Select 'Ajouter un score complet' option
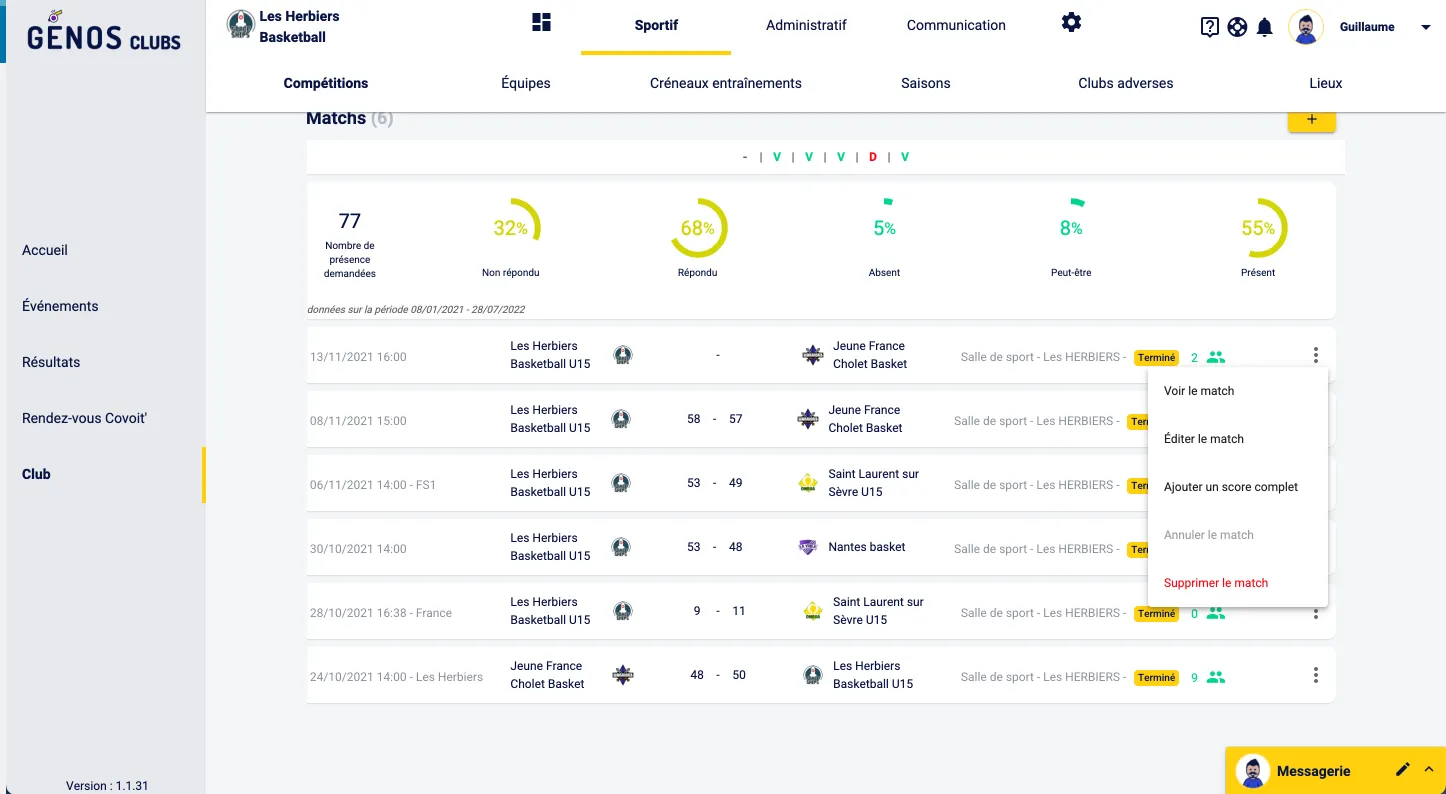 click(x=1230, y=487)
